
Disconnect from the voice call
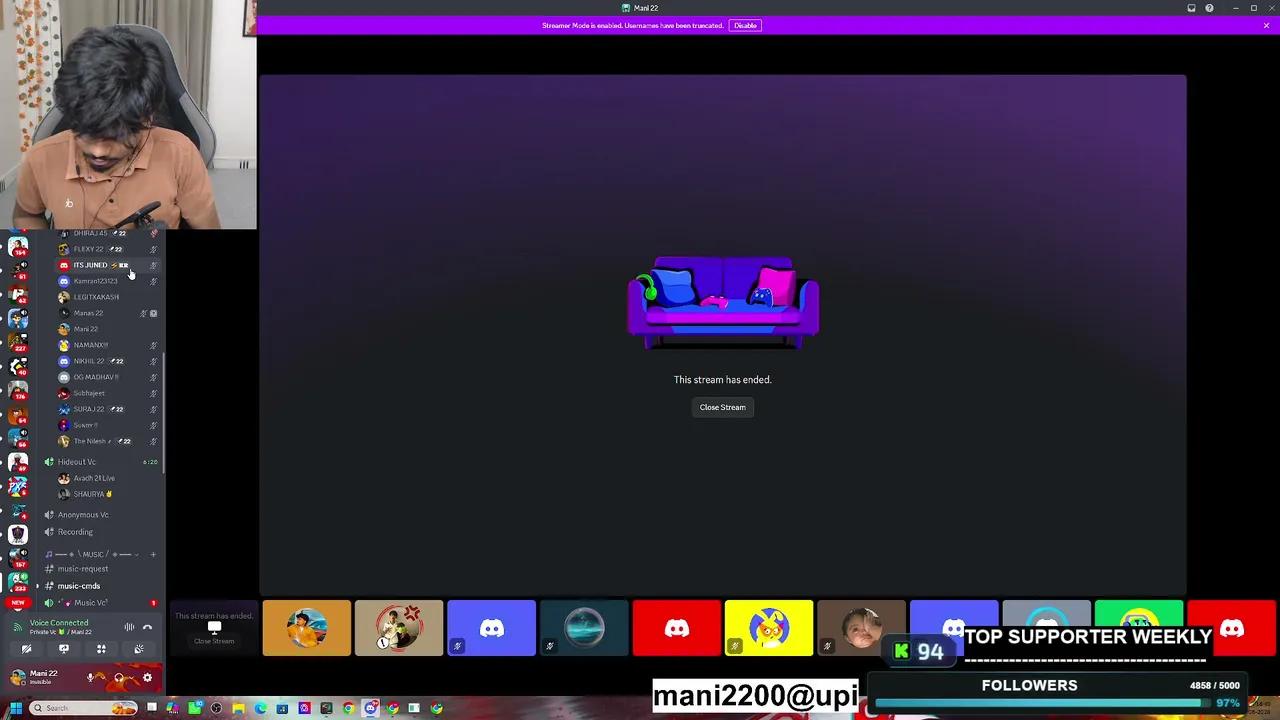pos(147,627)
